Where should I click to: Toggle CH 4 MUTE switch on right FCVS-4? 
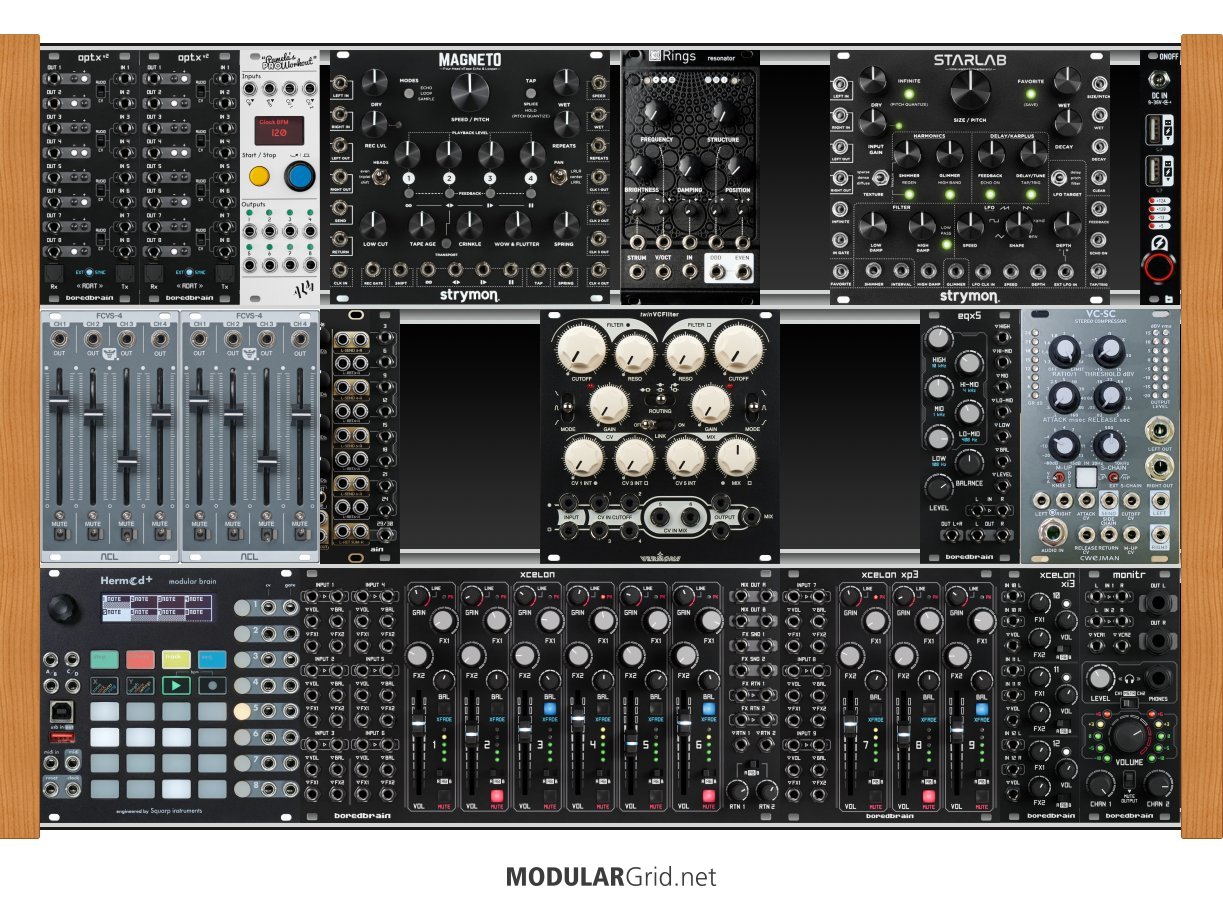tap(300, 536)
